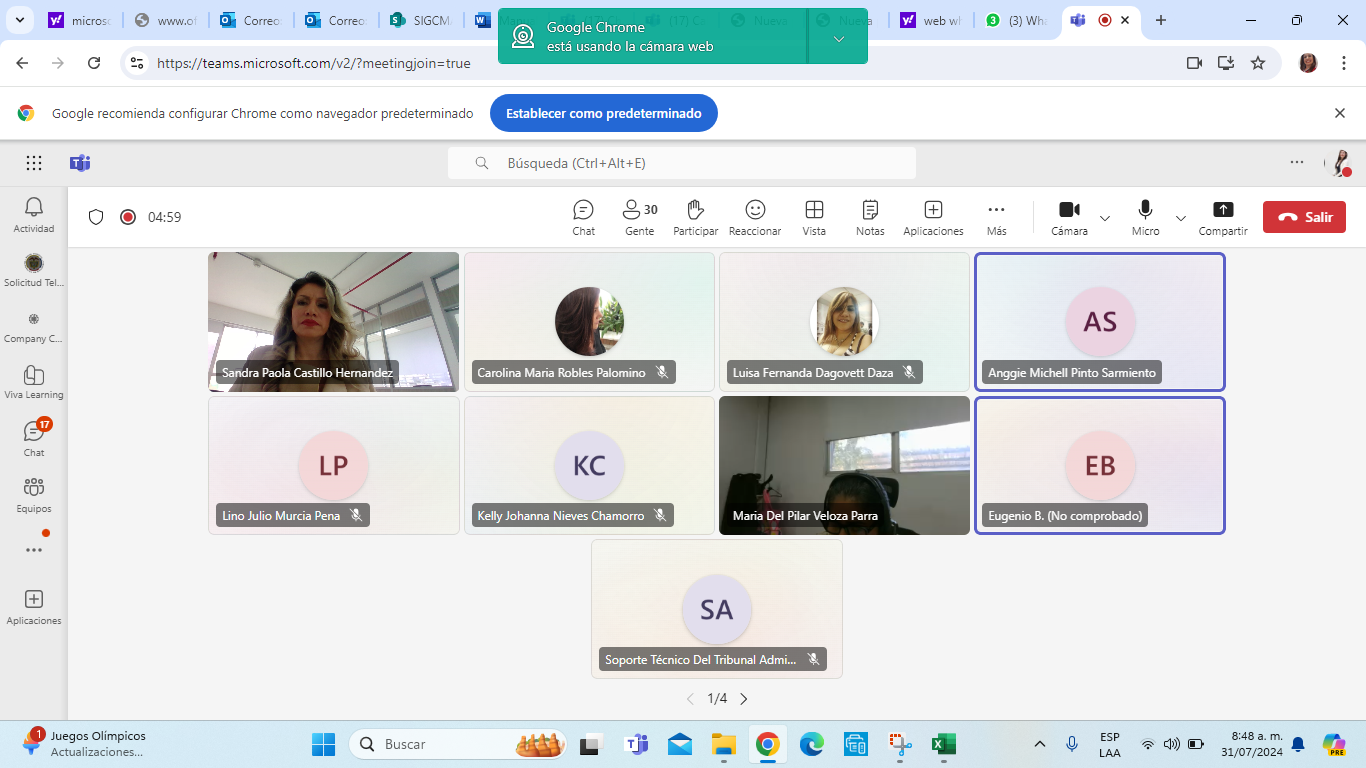Screen dimensions: 1366x768
Task: Open Aplicaciones in meeting toolbar
Action: pyautogui.click(x=933, y=217)
